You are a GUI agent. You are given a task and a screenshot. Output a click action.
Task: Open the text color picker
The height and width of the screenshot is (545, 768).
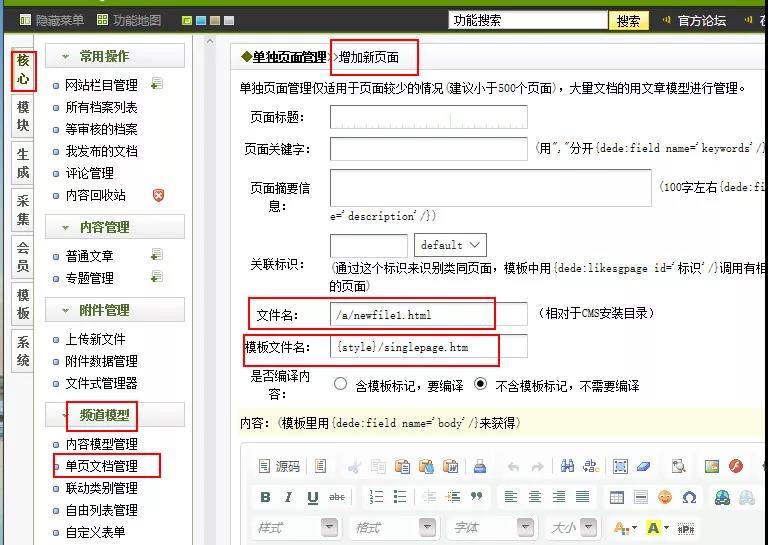625,528
